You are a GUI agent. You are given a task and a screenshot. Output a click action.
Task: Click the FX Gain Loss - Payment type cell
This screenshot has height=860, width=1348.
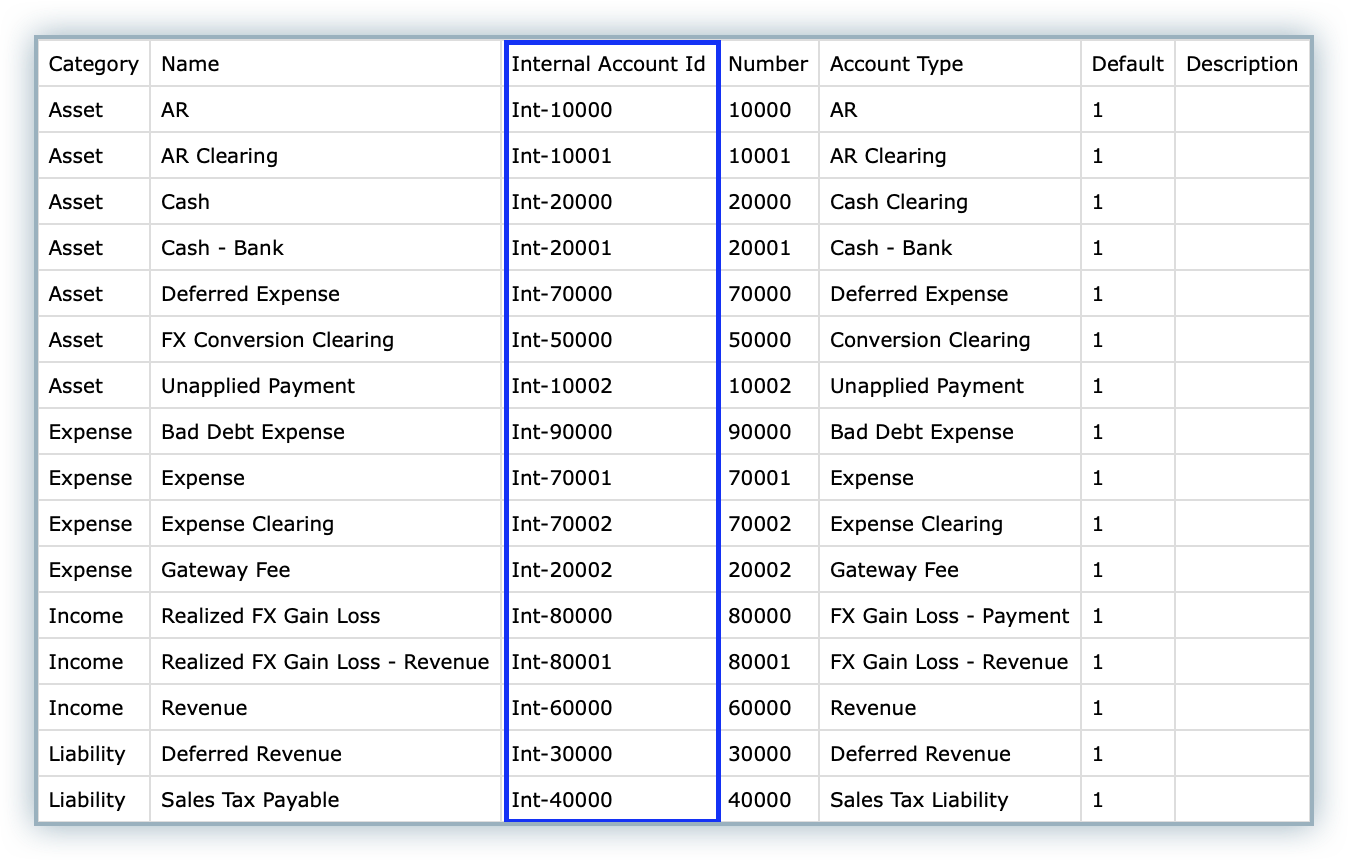[949, 616]
